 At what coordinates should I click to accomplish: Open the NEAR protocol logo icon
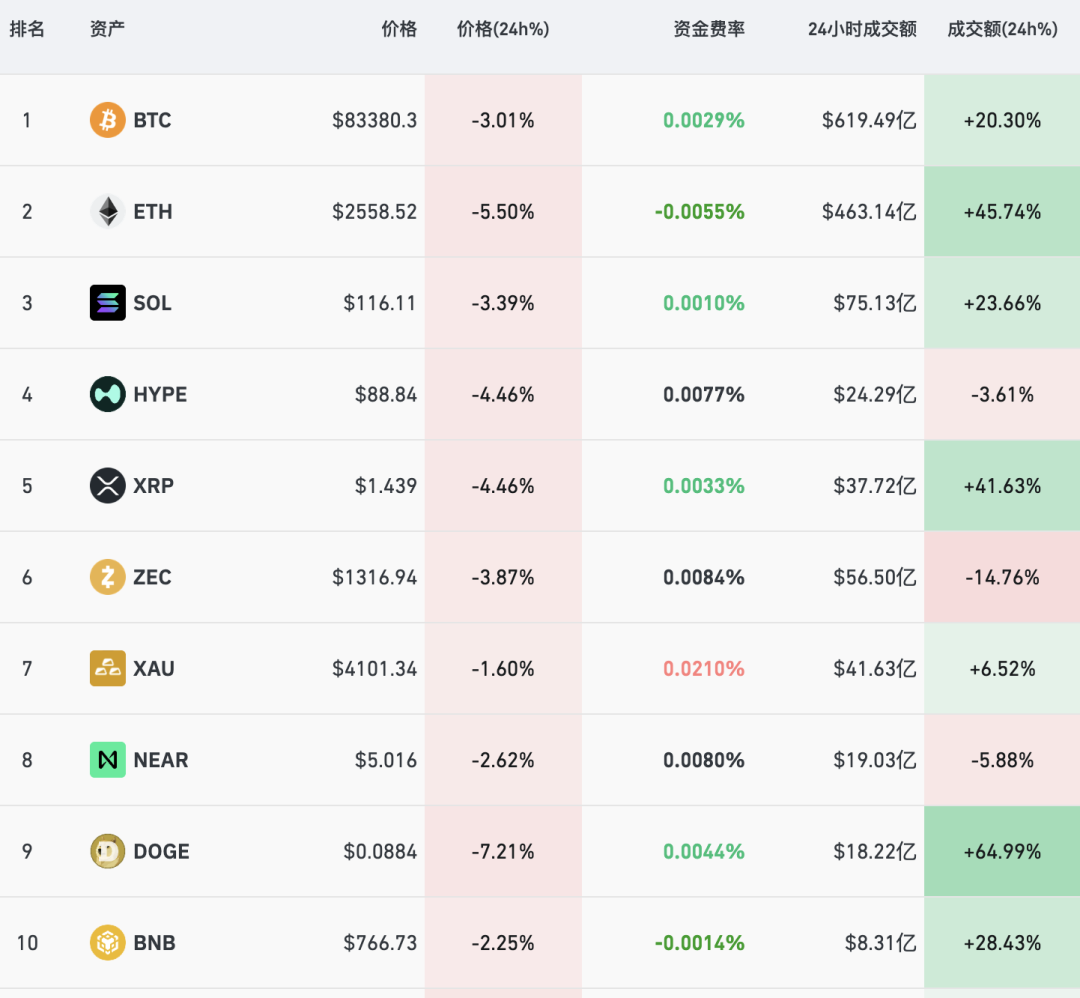pyautogui.click(x=107, y=760)
